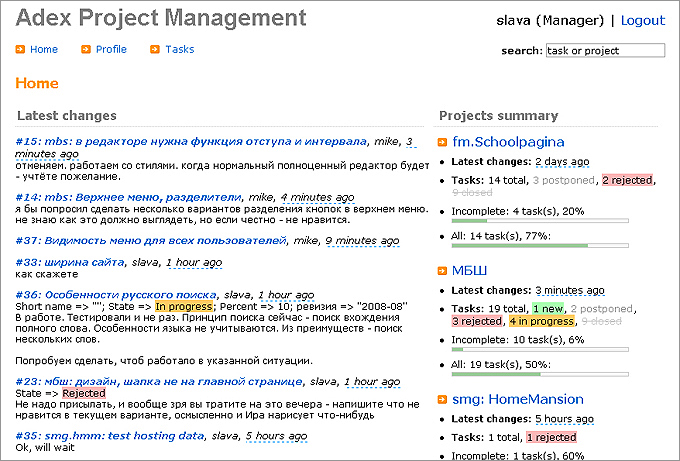Open task #23 мбш: дизайн, шапка
Screen dimensions: 680x461
point(159,382)
